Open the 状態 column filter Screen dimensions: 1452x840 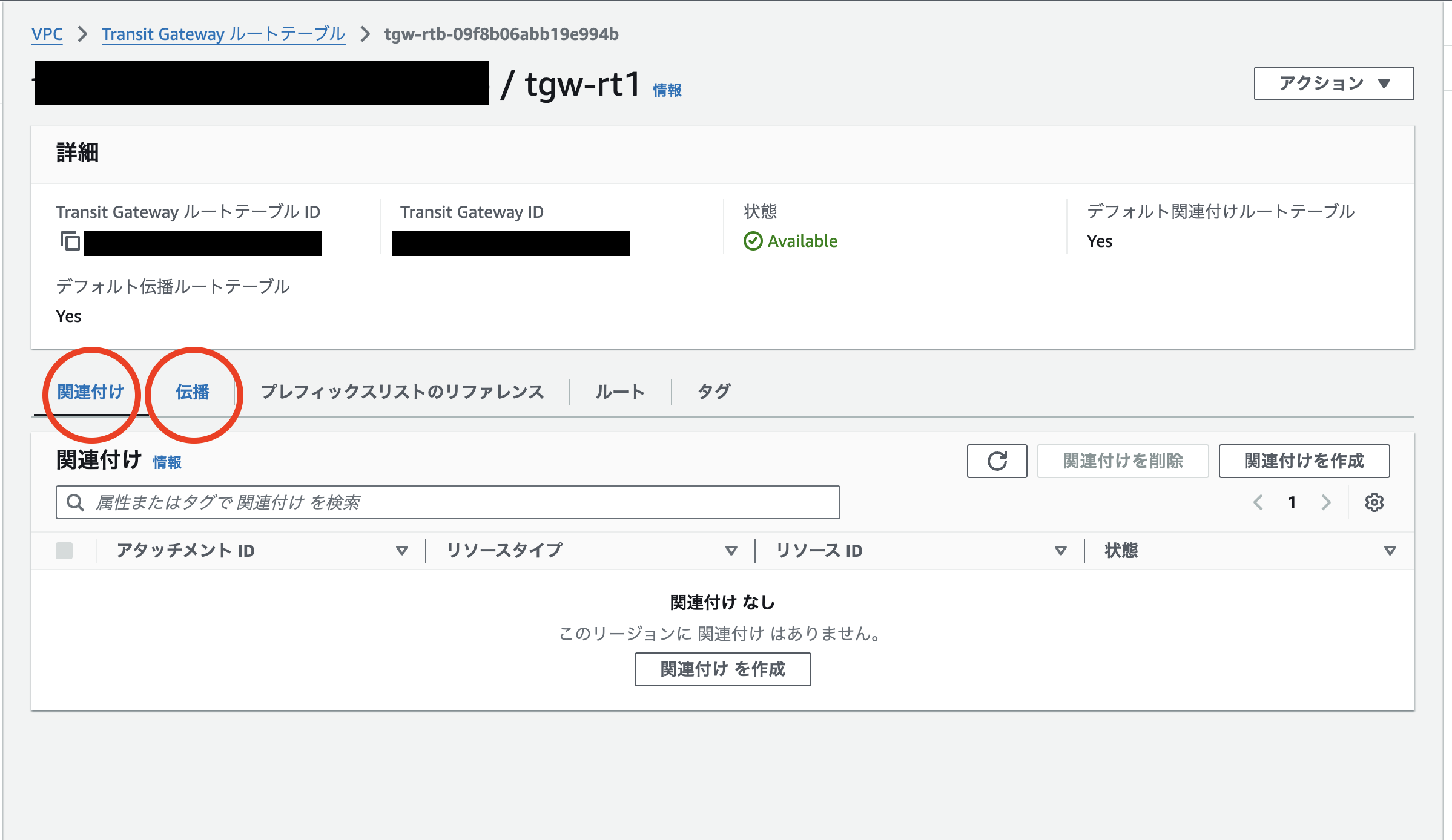[1390, 550]
